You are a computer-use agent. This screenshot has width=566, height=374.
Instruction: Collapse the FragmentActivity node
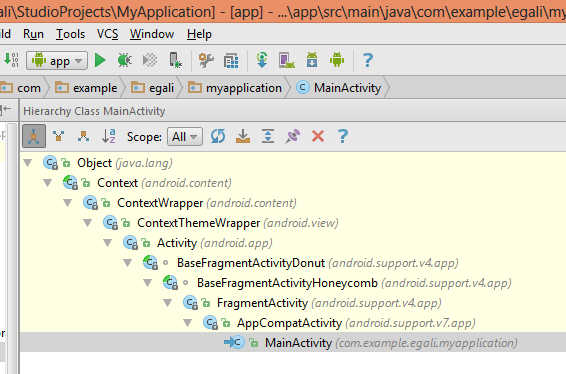tap(167, 303)
